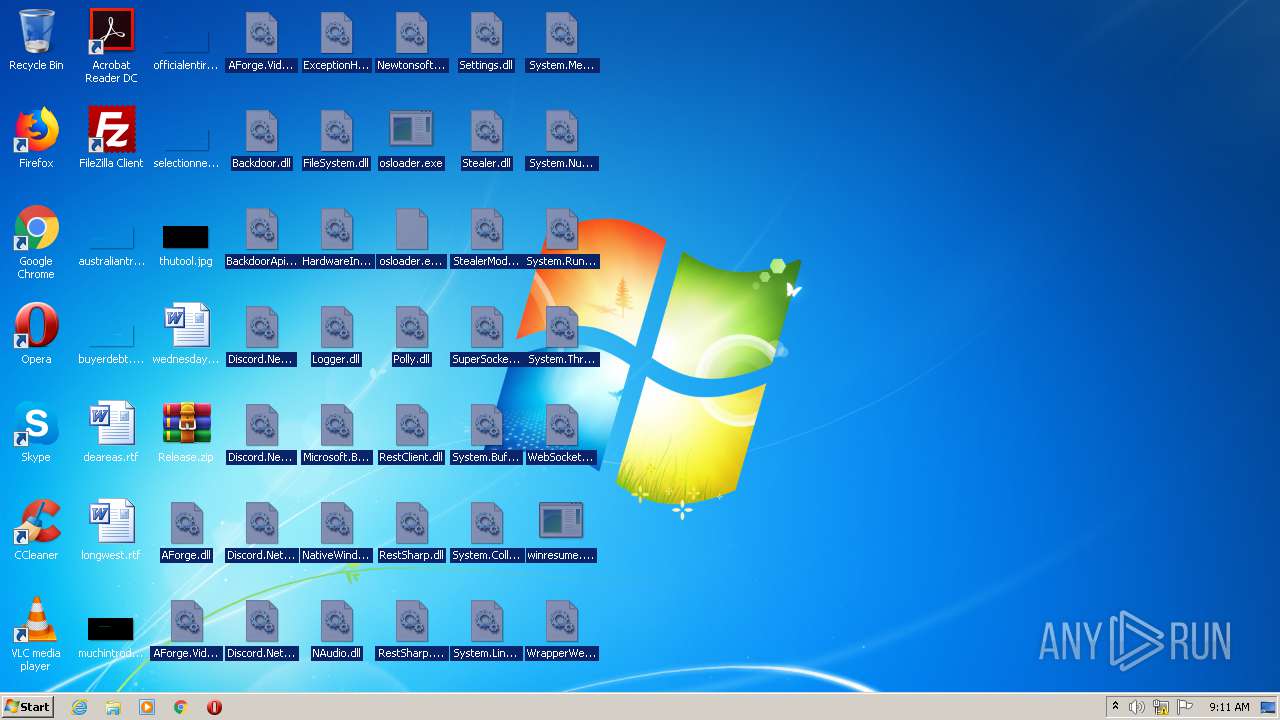Select the AForge.dll file
This screenshot has width=1280, height=720.
186,530
